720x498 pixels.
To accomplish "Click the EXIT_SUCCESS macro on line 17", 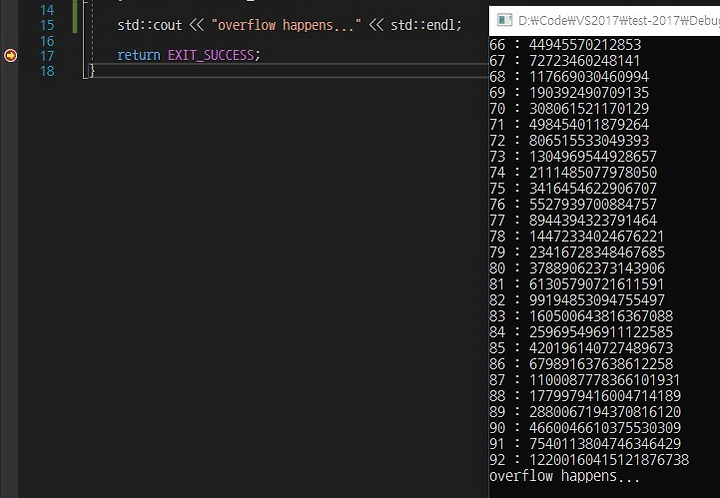I will [x=211, y=55].
